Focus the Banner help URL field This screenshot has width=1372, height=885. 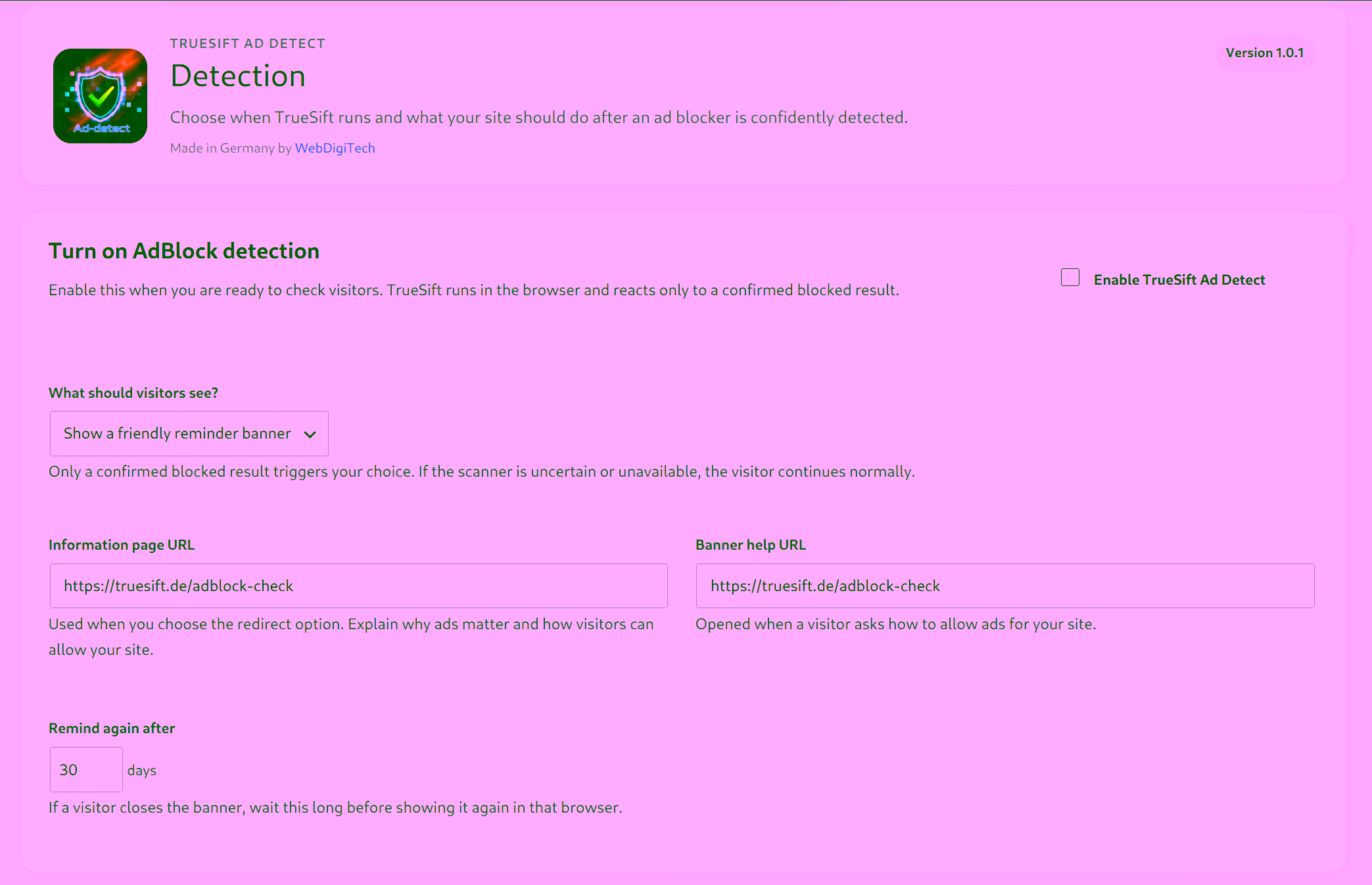point(1005,586)
